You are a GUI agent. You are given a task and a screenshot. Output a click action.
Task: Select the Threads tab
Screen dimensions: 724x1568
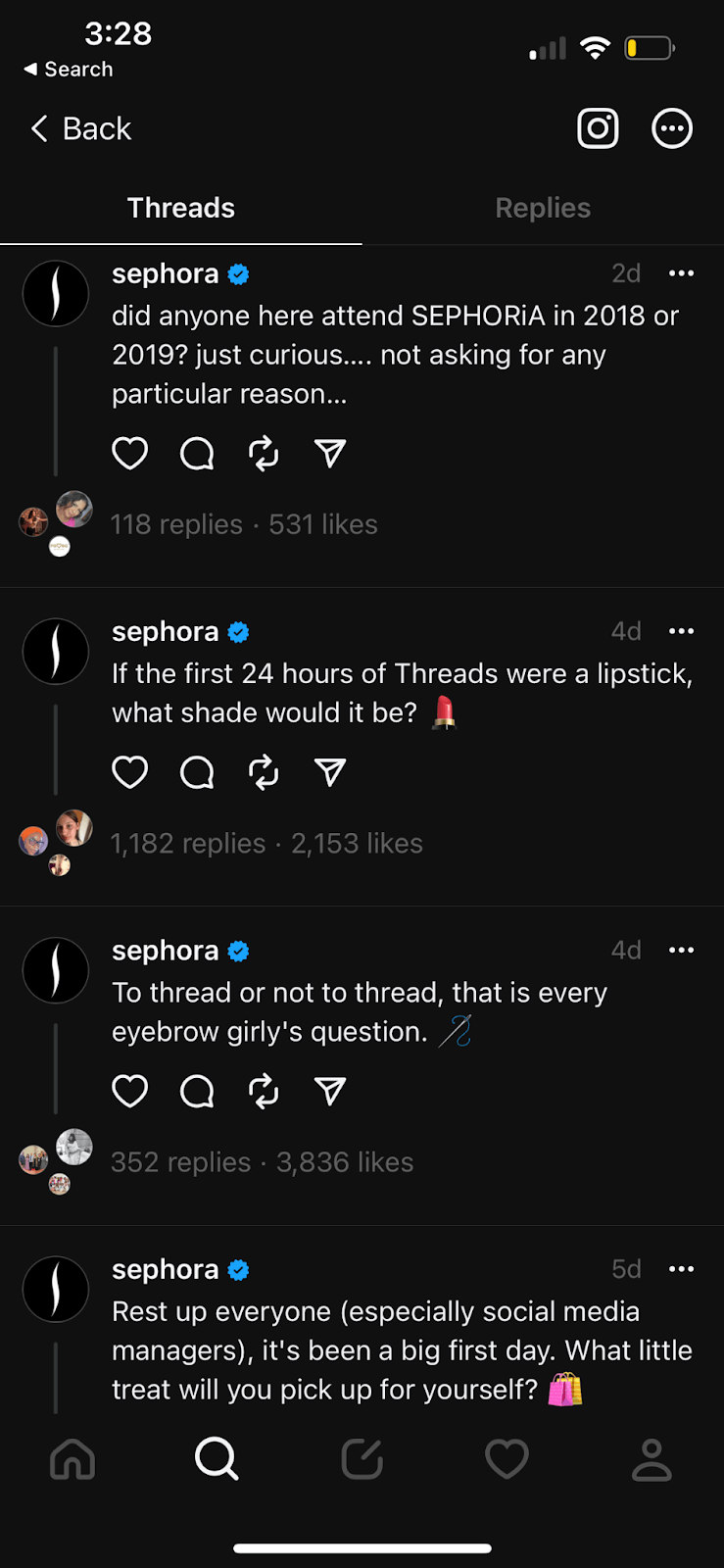181,208
